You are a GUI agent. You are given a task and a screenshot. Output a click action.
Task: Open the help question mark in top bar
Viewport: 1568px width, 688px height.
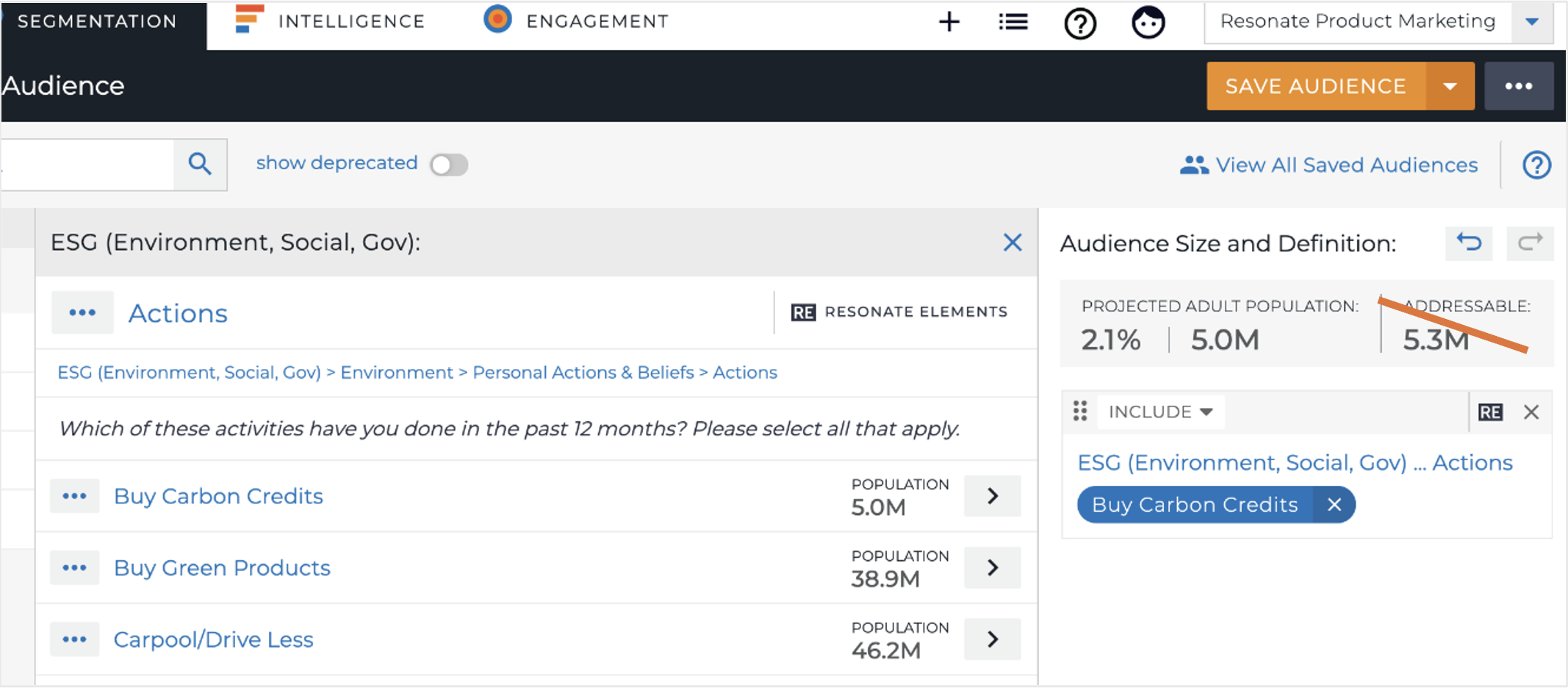1080,24
